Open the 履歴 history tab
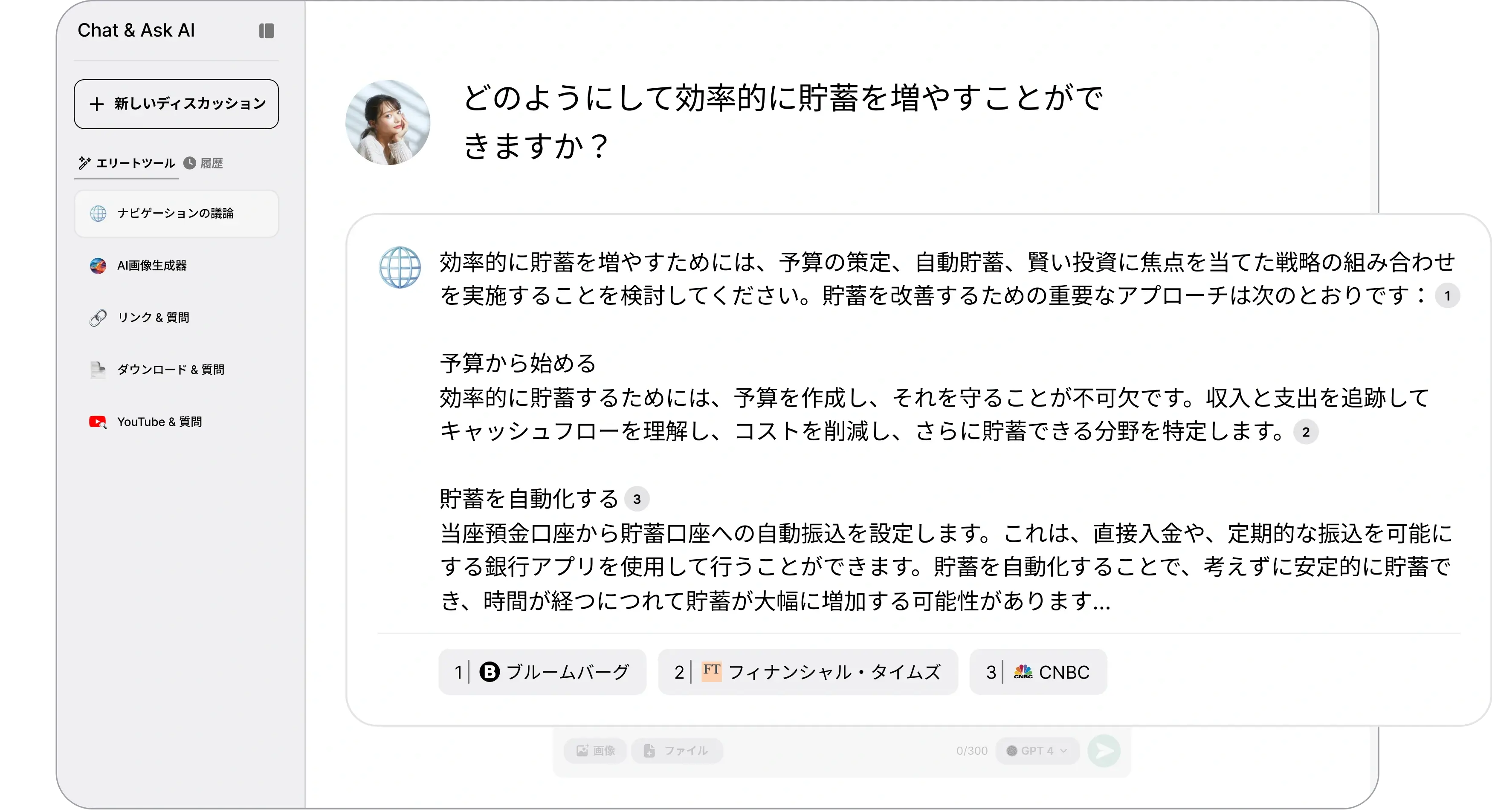This screenshot has width=1492, height=812. point(204,163)
